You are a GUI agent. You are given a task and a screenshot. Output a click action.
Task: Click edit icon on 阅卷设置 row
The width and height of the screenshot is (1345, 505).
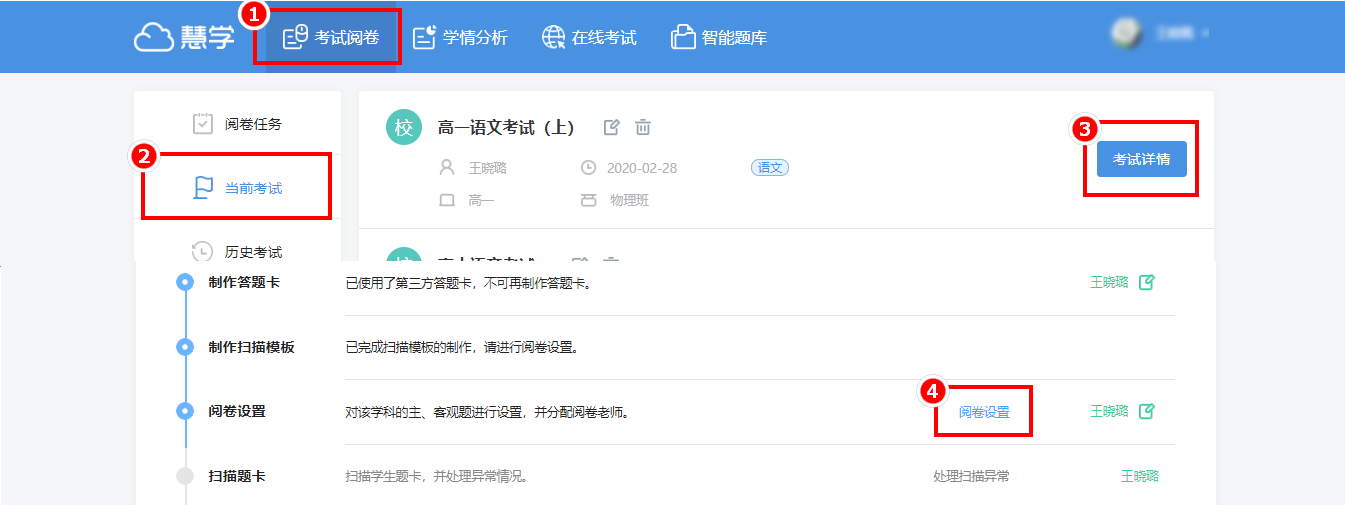[x=1147, y=411]
